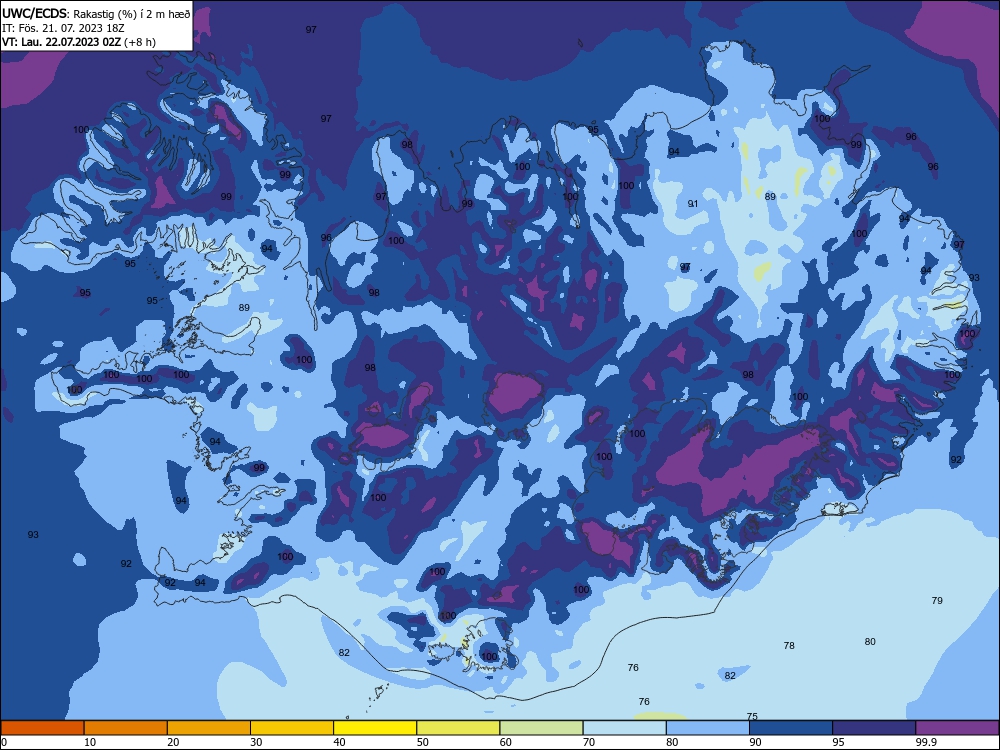Viewport: 1000px width, 750px height.
Task: Choose the pale yellow 50–60 legend swatch
Action: point(459,728)
